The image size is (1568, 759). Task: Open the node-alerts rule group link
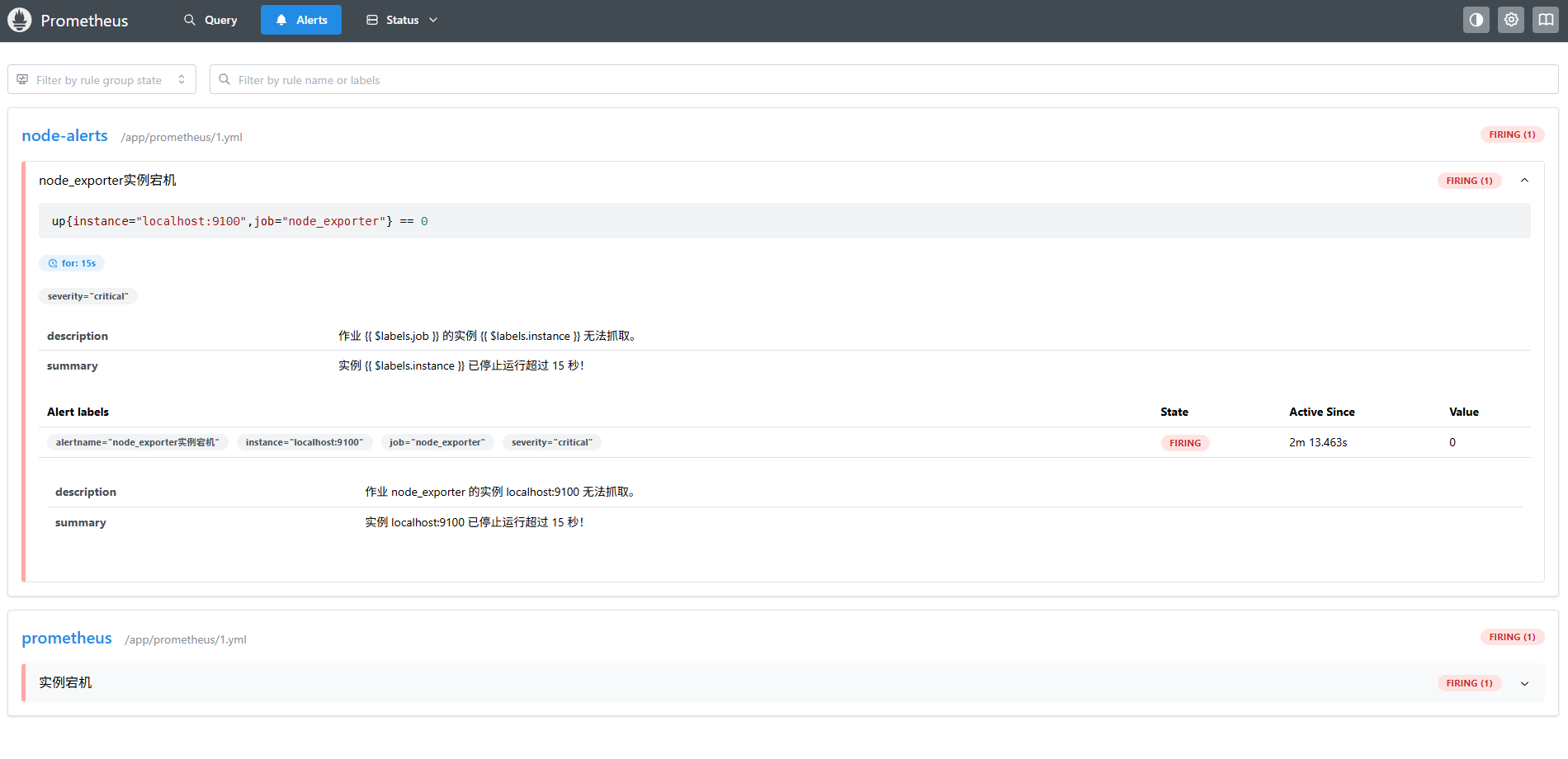tap(64, 135)
